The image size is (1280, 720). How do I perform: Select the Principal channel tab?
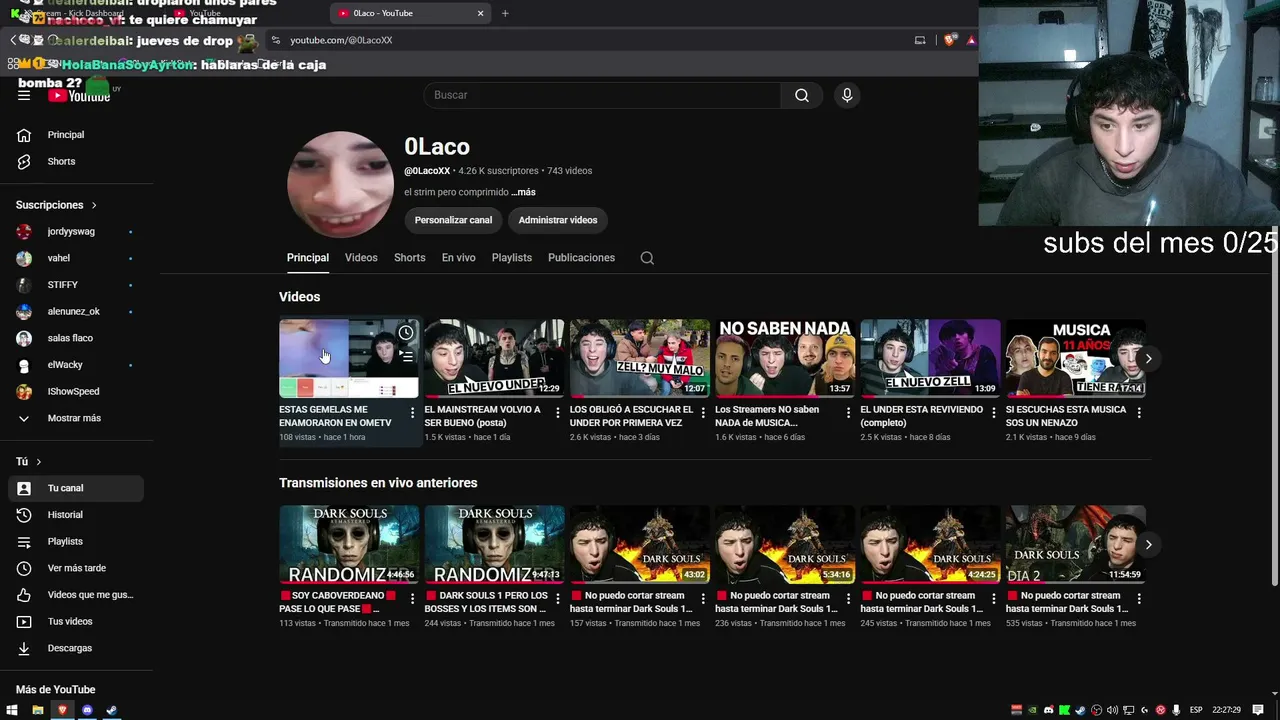tap(308, 258)
